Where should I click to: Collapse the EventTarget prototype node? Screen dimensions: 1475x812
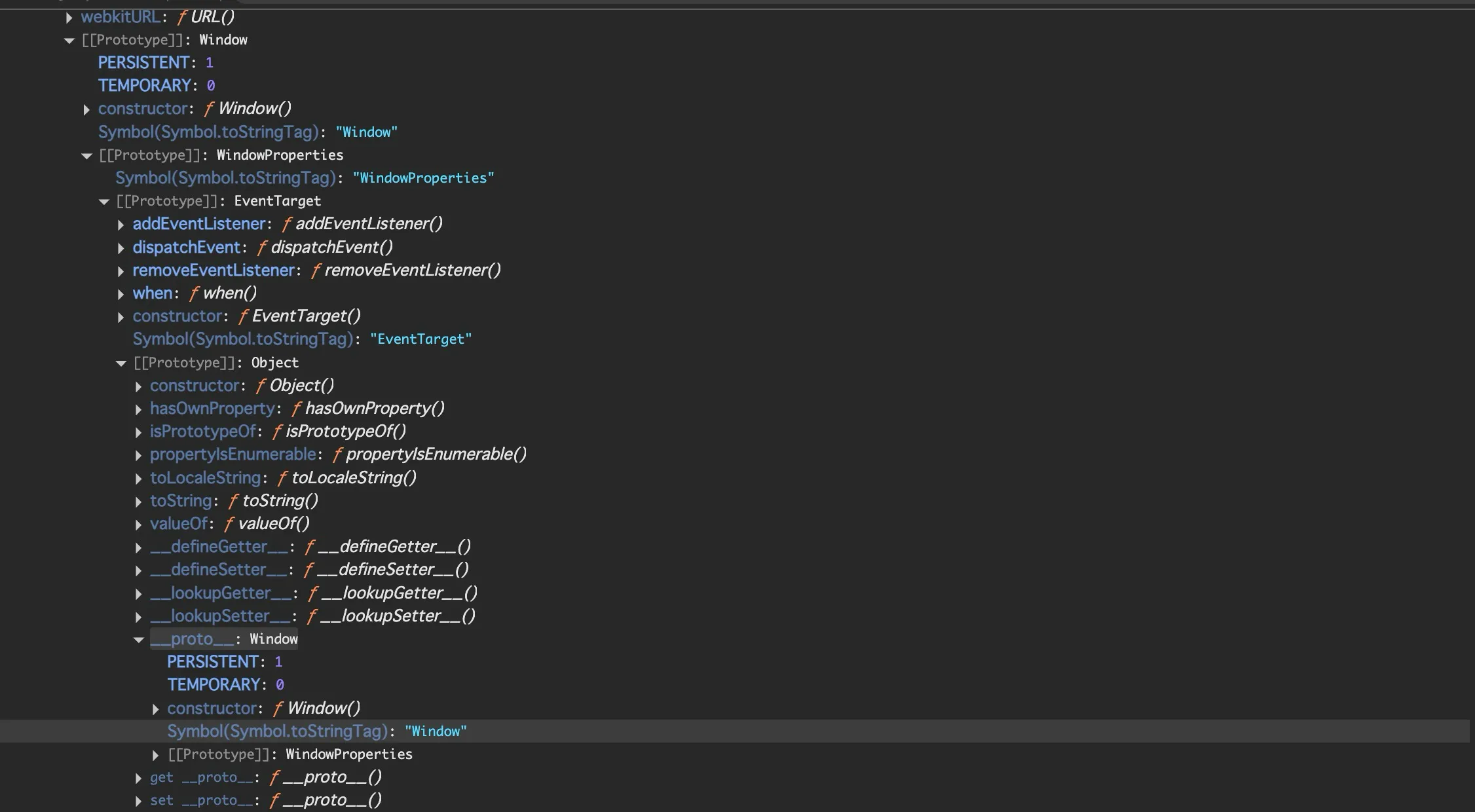tap(103, 202)
